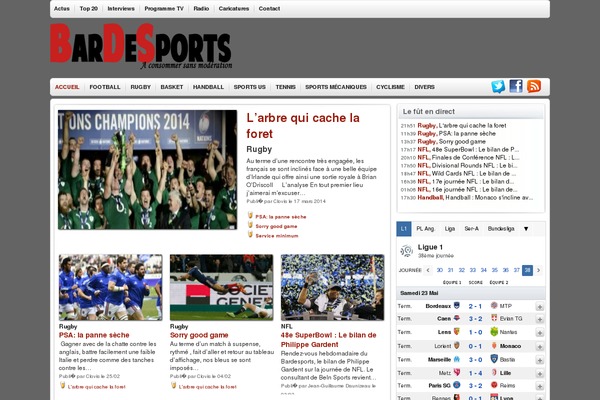Click the MTP club crest
Screen dimensions: 600x400
click(494, 305)
